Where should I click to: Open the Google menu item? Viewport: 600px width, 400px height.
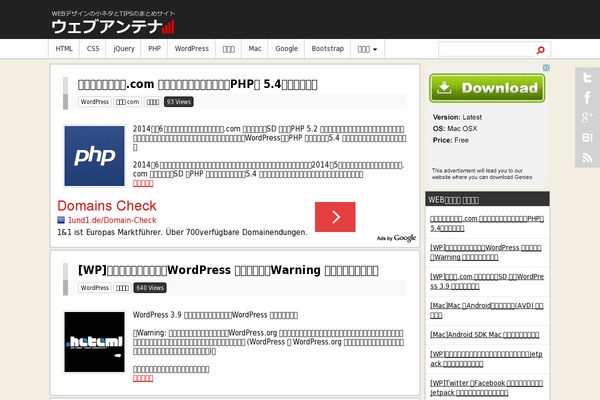[286, 49]
